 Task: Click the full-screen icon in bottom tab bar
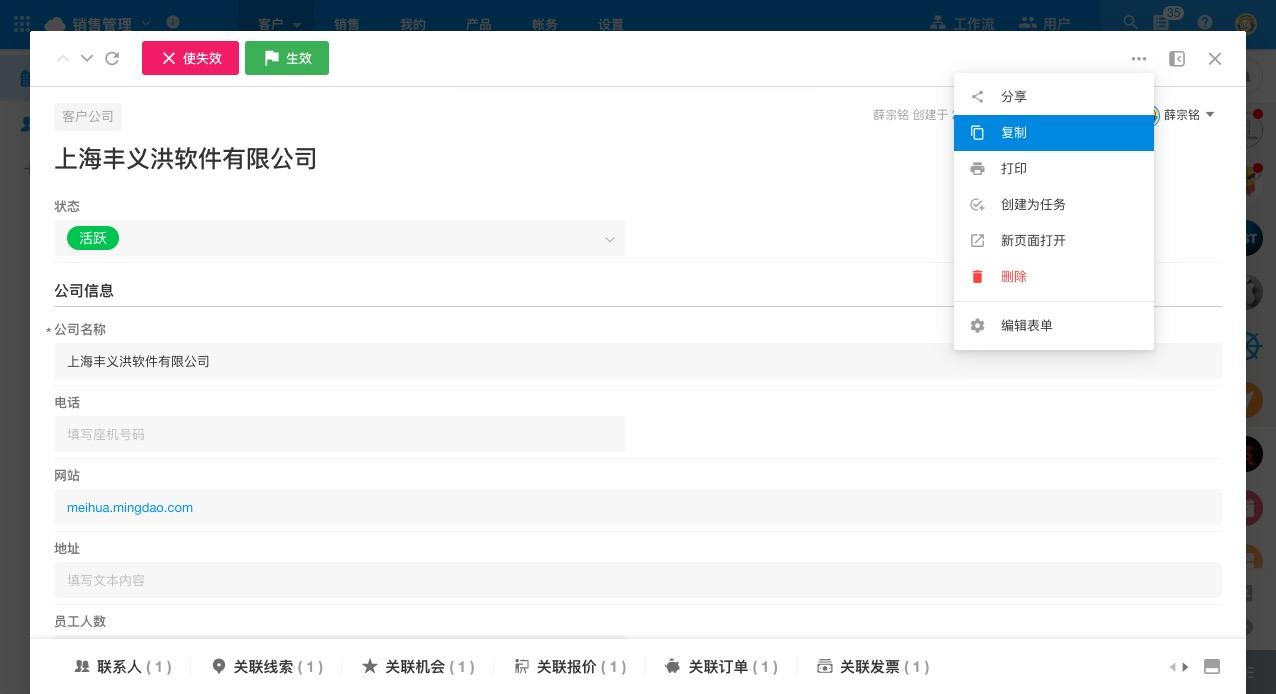click(x=1211, y=667)
